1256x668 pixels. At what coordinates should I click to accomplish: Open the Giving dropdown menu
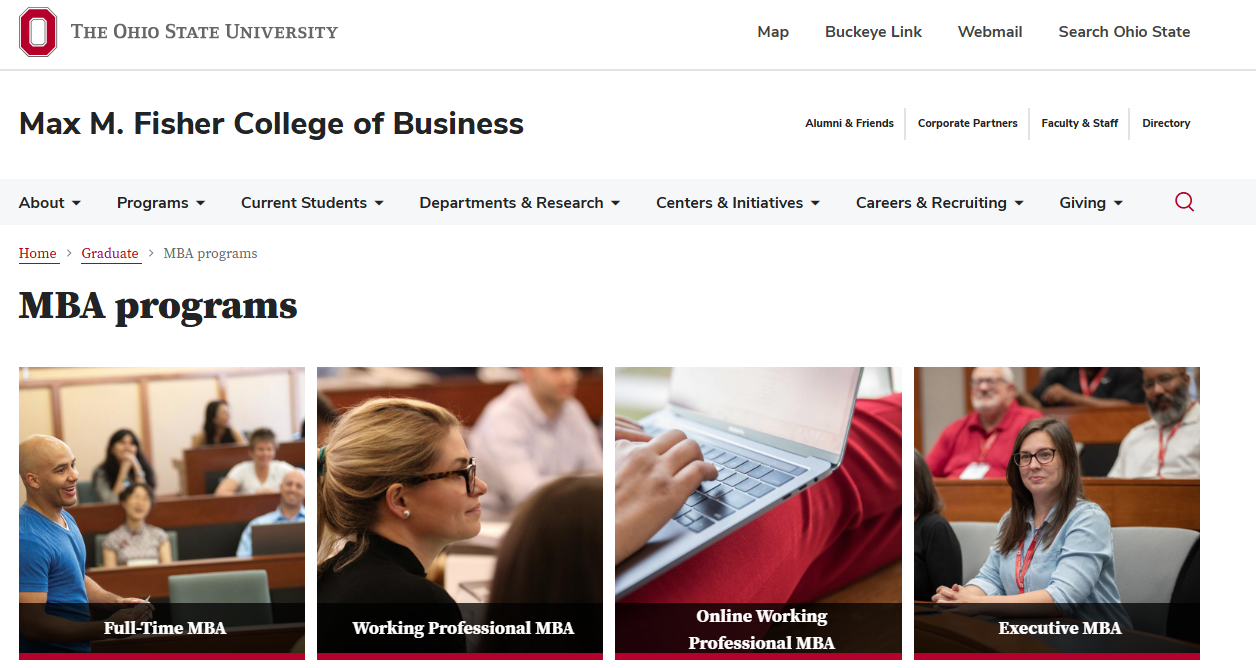pos(1090,203)
